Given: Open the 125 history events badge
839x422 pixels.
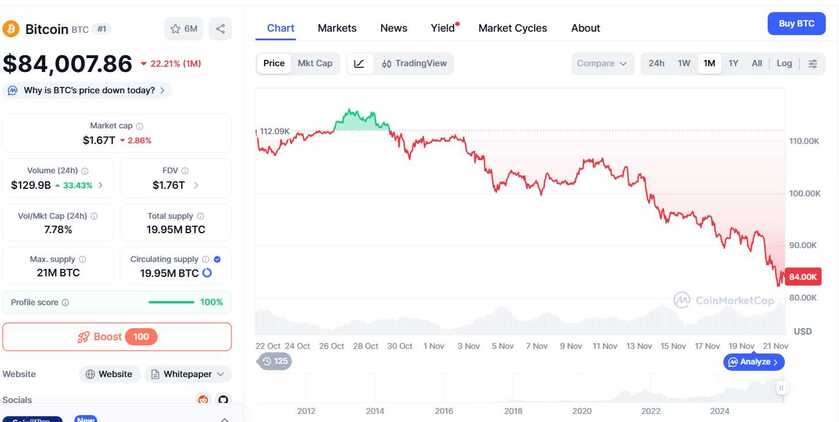Looking at the screenshot, I should point(275,361).
